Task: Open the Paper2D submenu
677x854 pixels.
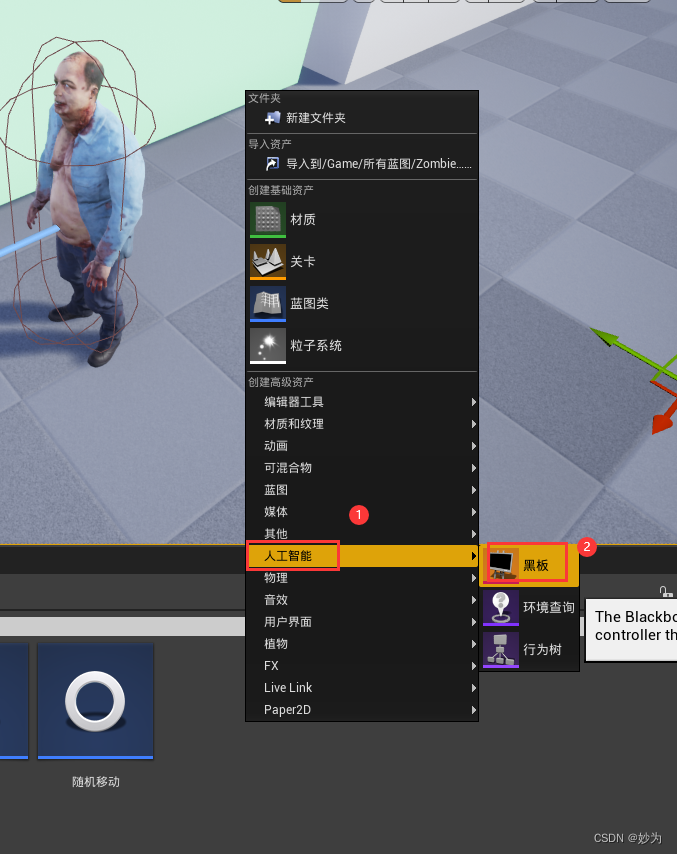Action: [362, 710]
